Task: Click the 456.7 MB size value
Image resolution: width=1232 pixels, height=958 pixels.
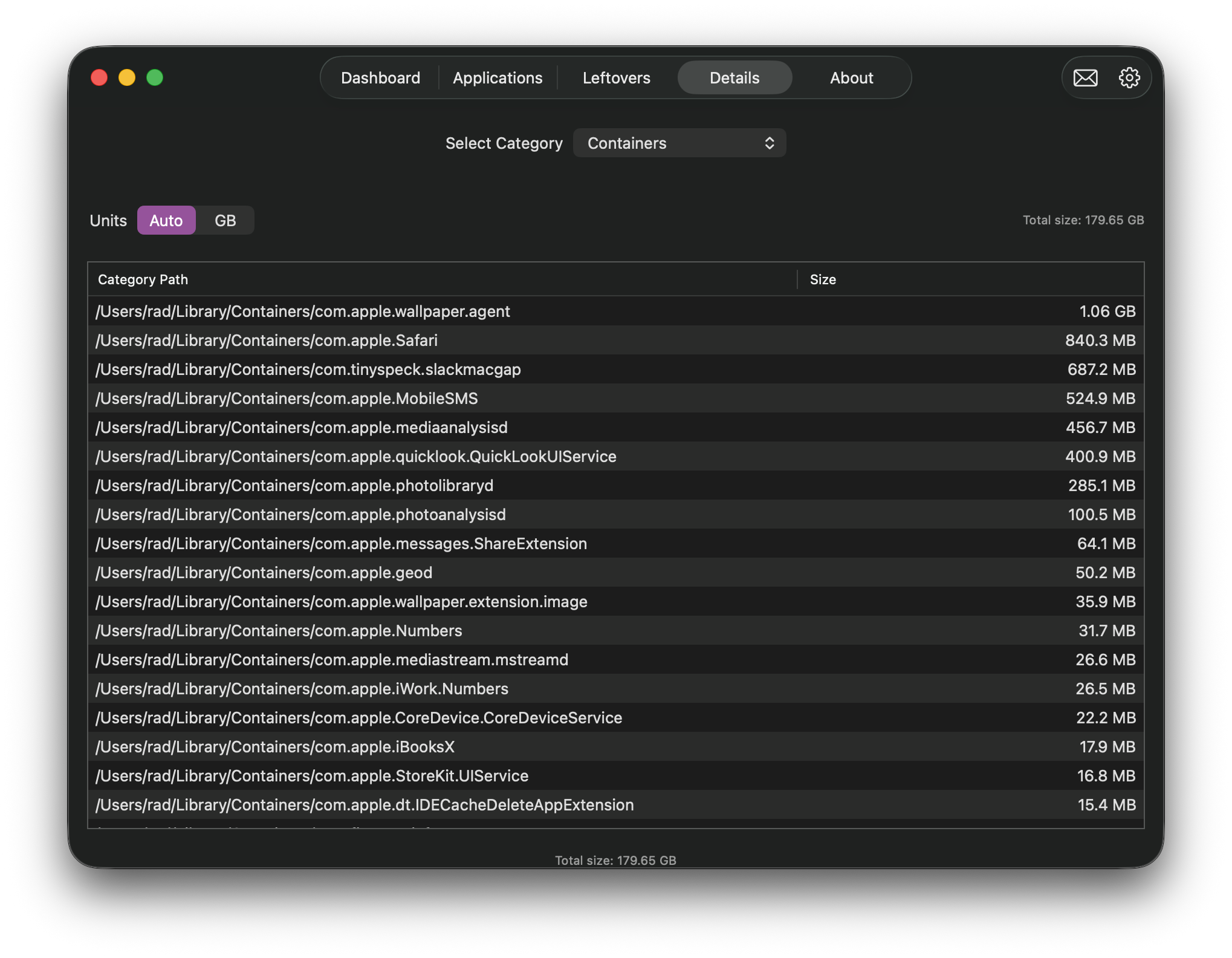Action: point(1101,428)
